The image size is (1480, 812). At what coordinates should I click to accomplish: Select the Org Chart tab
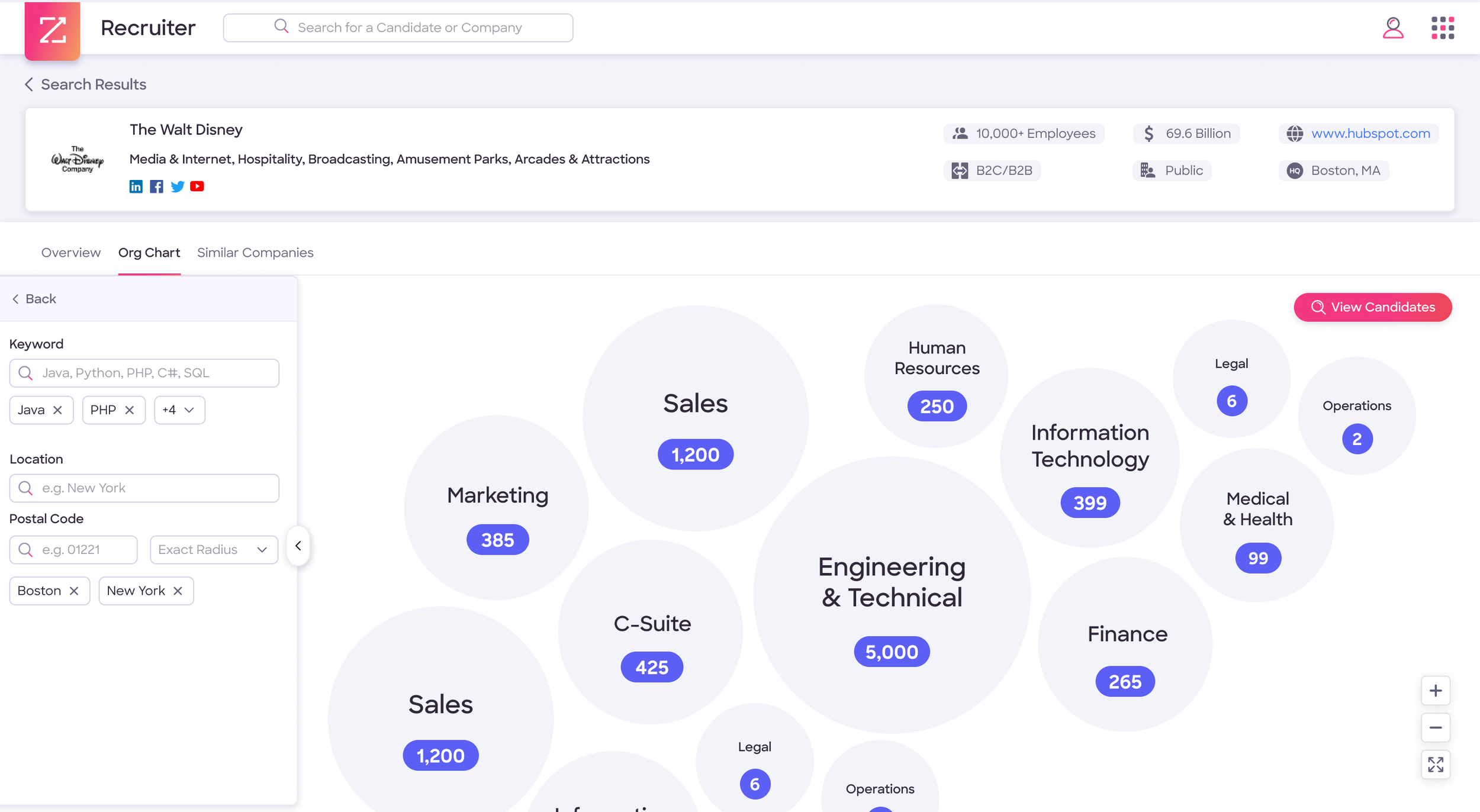149,253
